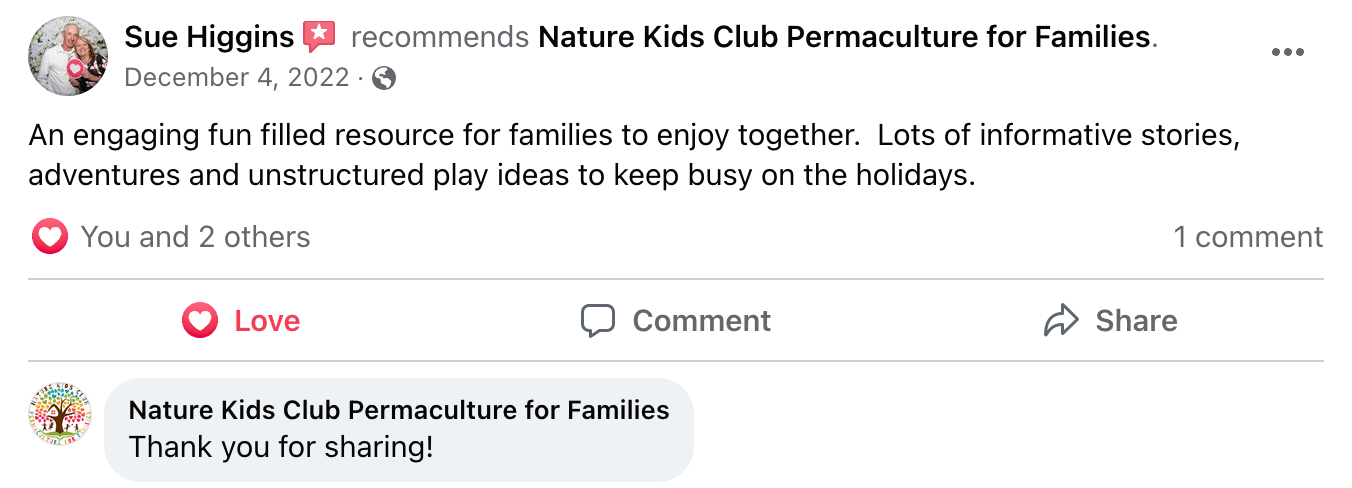
Task: Open commenter name Nature Kids Club Permaculture for Families
Action: pyautogui.click(x=399, y=410)
